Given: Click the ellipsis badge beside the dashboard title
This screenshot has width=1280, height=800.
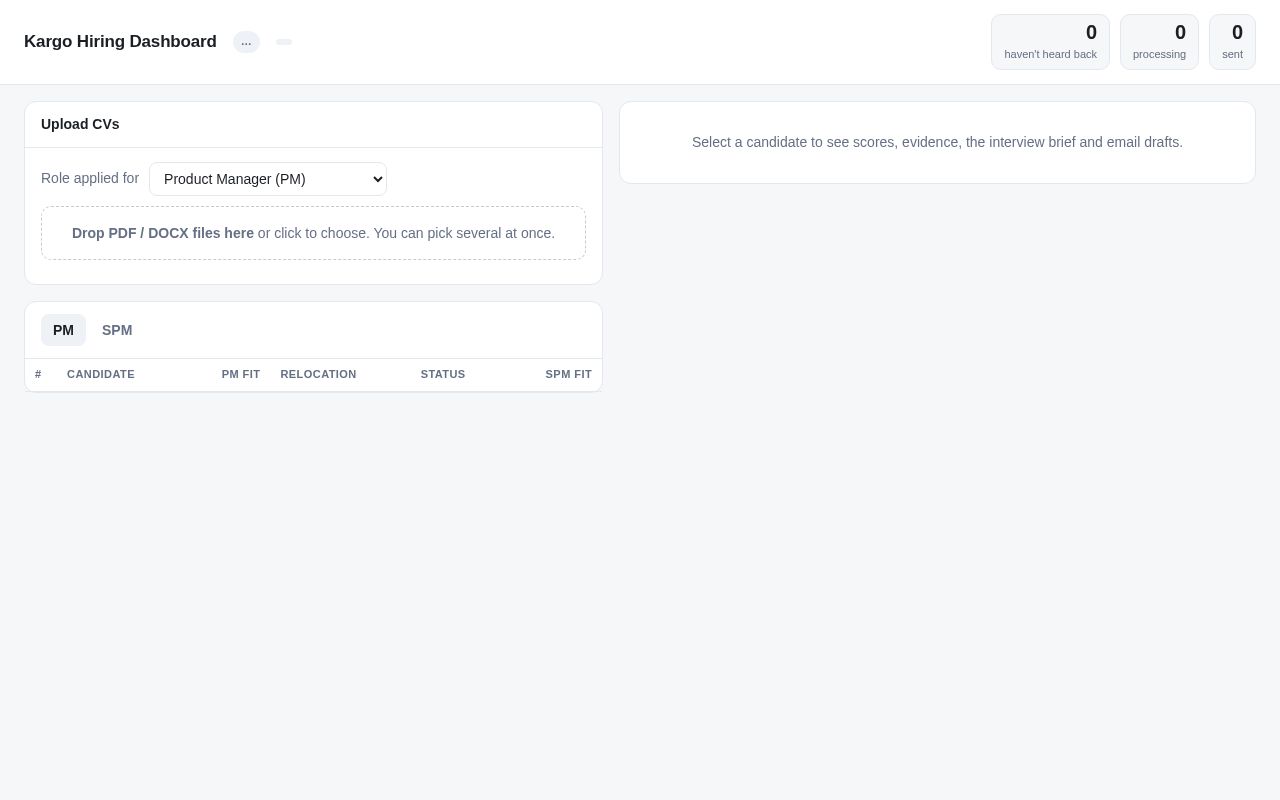Looking at the screenshot, I should pyautogui.click(x=246, y=42).
